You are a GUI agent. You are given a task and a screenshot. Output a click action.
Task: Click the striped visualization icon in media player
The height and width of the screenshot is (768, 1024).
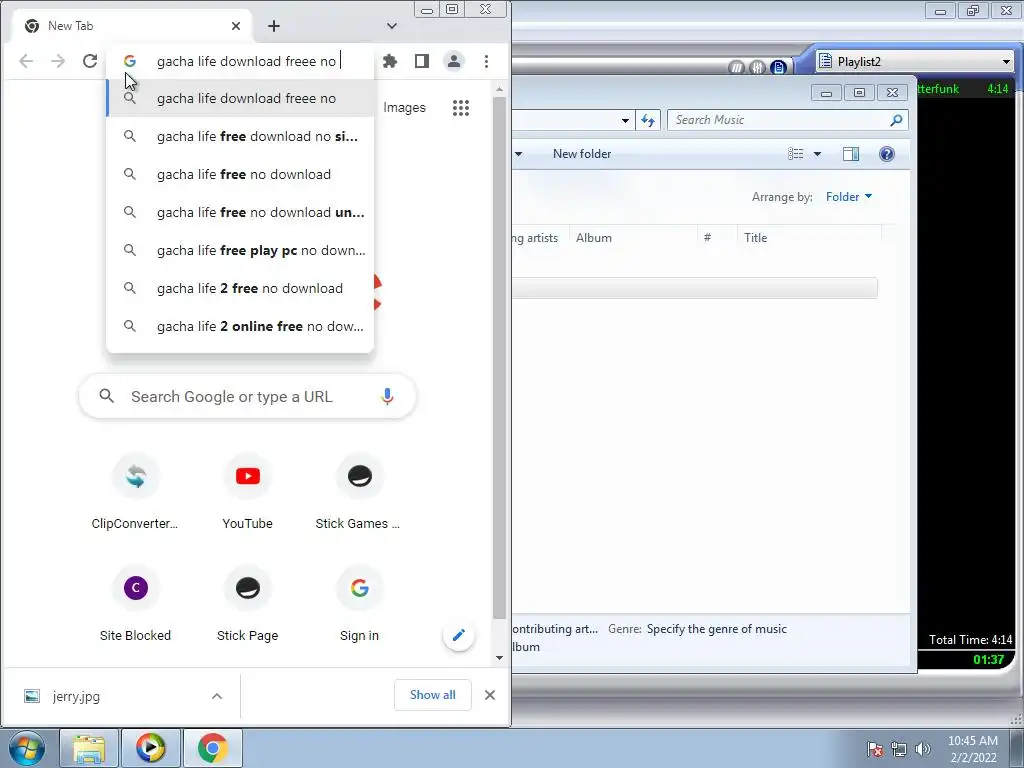pyautogui.click(x=736, y=67)
